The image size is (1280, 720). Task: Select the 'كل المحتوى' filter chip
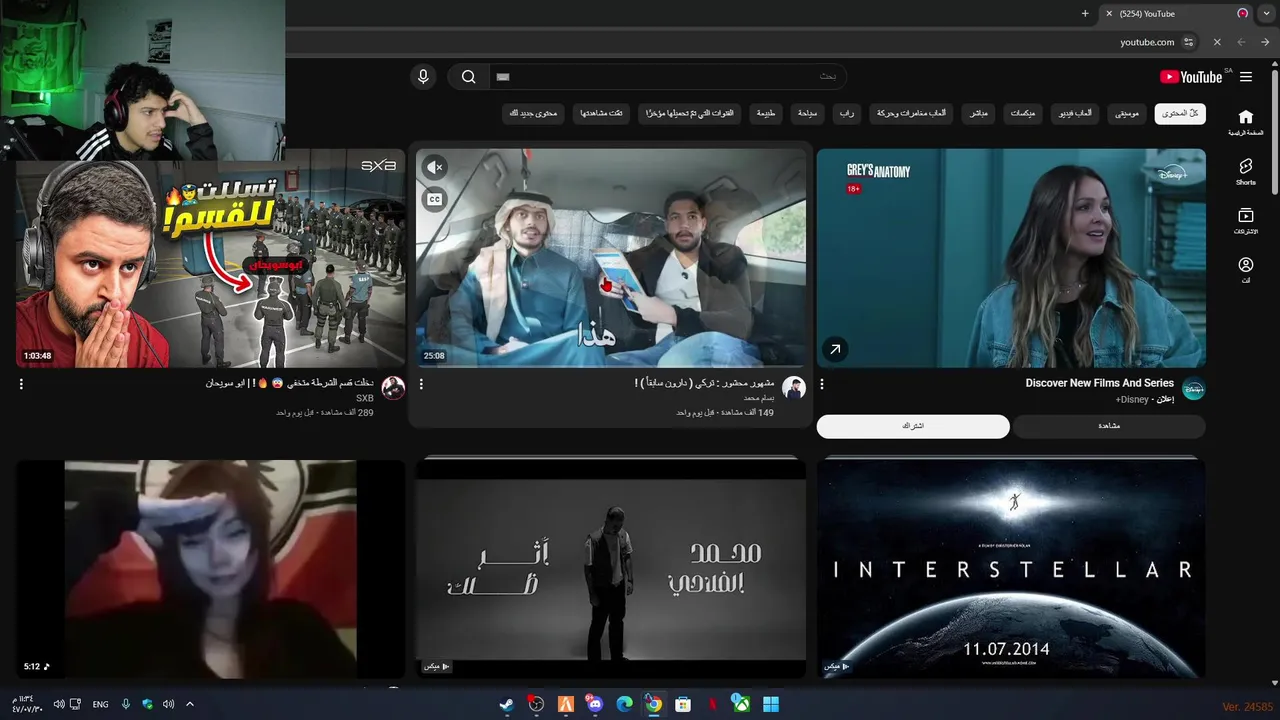(1180, 113)
